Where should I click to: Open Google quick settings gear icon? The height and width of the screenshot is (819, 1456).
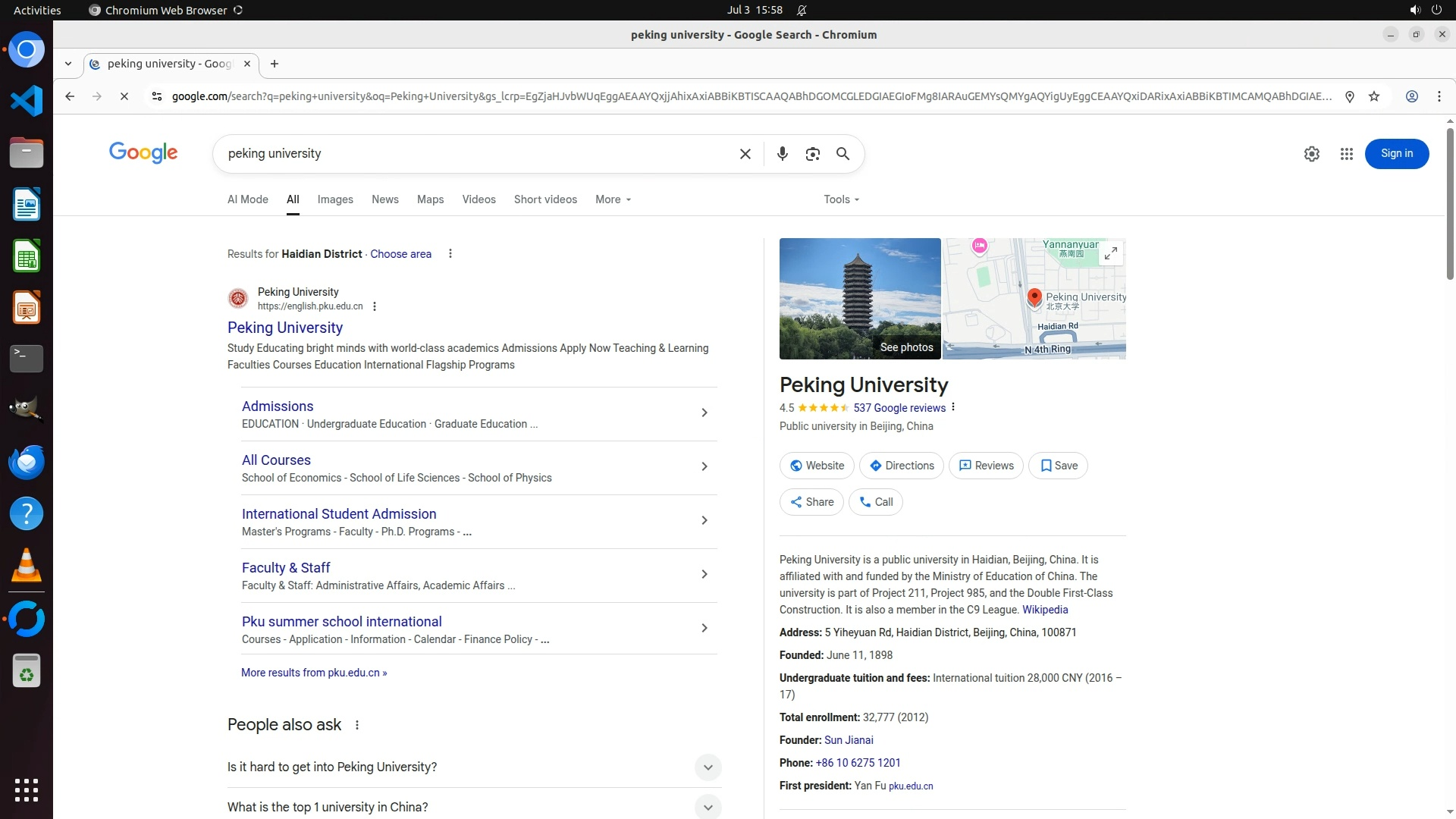tap(1311, 154)
